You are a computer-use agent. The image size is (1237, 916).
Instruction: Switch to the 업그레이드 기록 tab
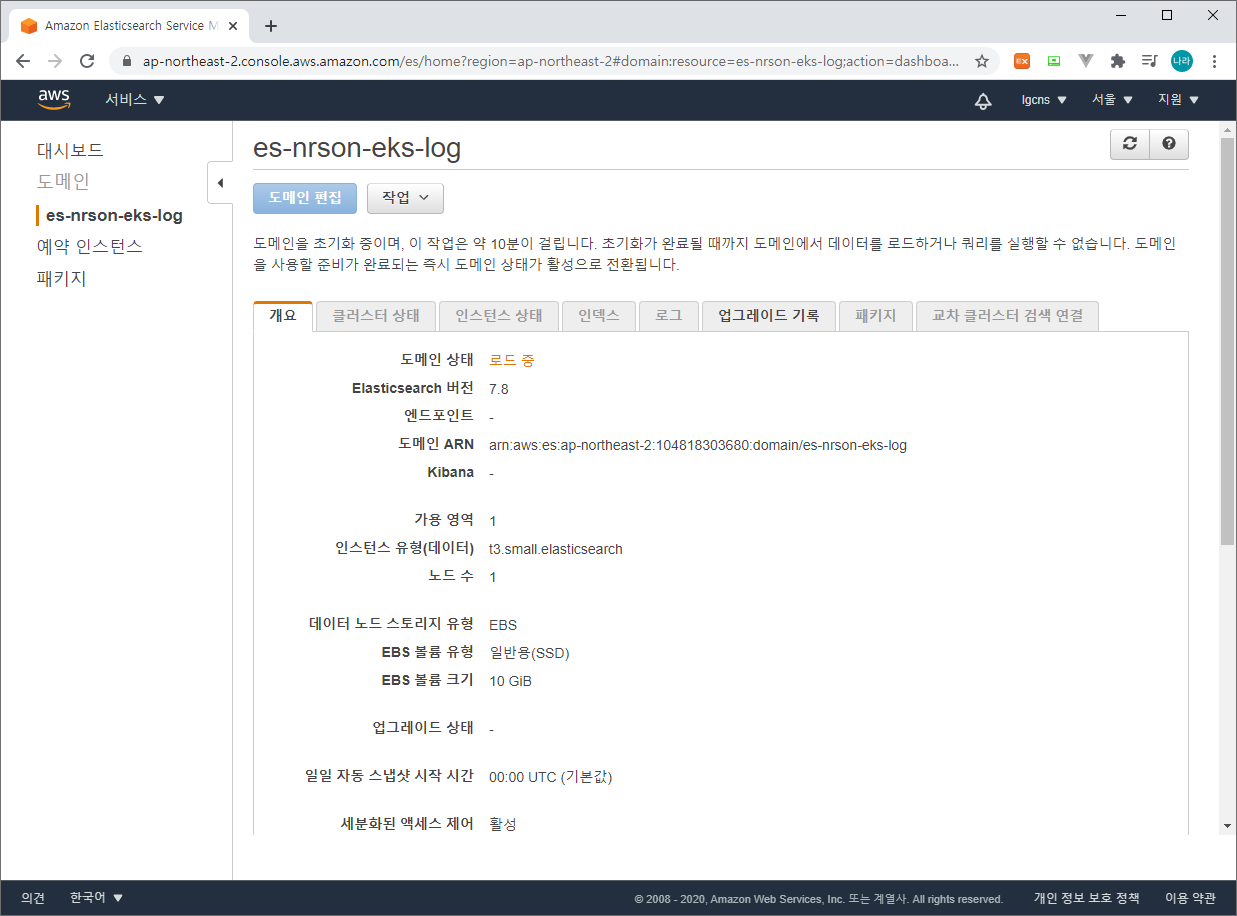tap(769, 316)
